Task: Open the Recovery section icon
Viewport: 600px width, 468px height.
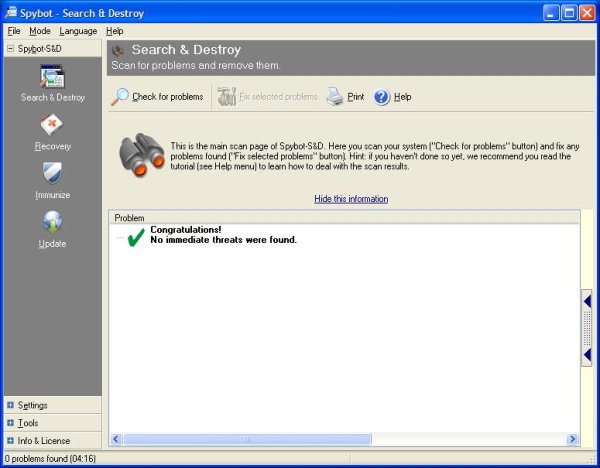Action: 52,126
